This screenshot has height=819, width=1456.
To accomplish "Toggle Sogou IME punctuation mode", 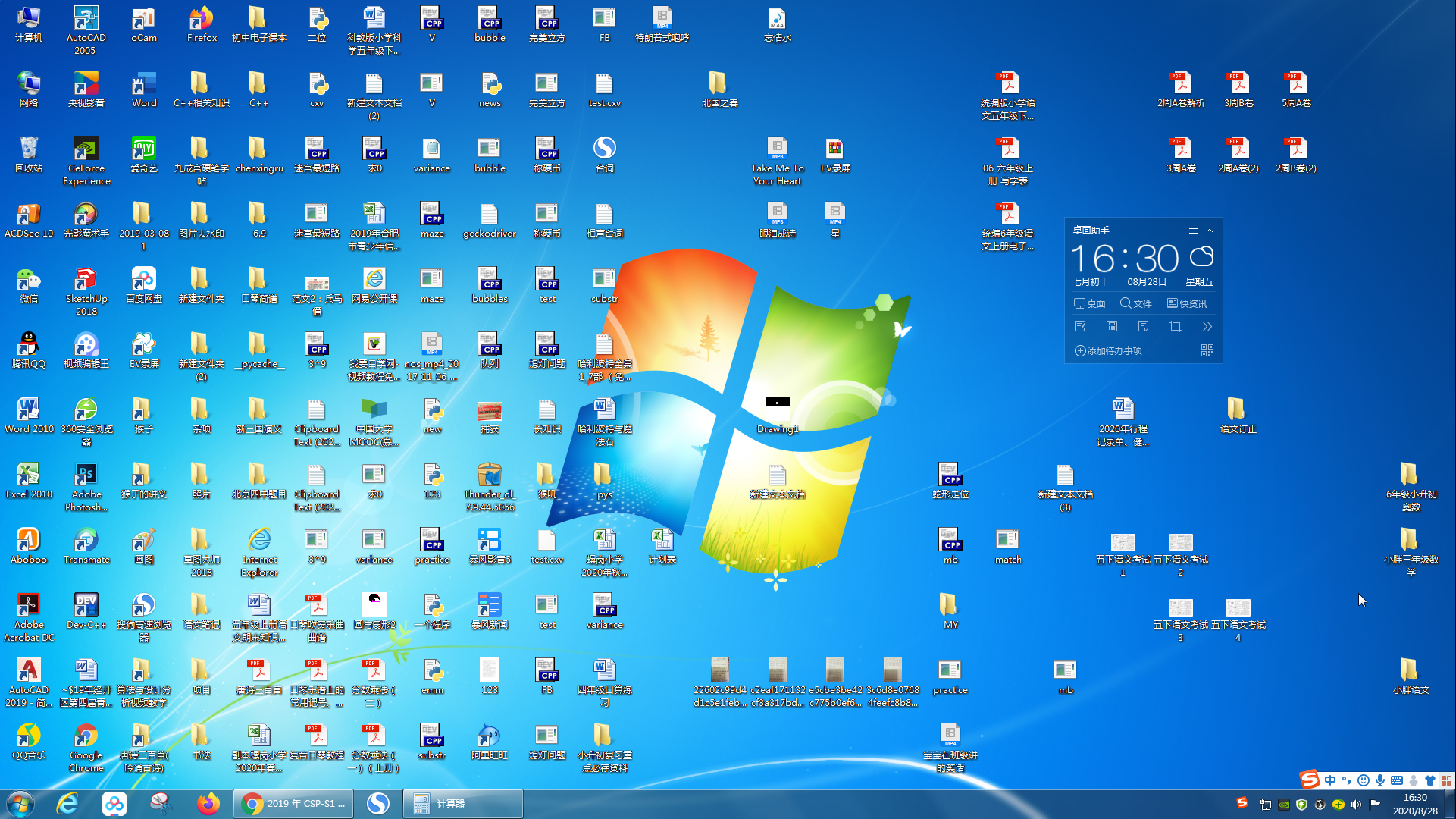I will point(1347,780).
